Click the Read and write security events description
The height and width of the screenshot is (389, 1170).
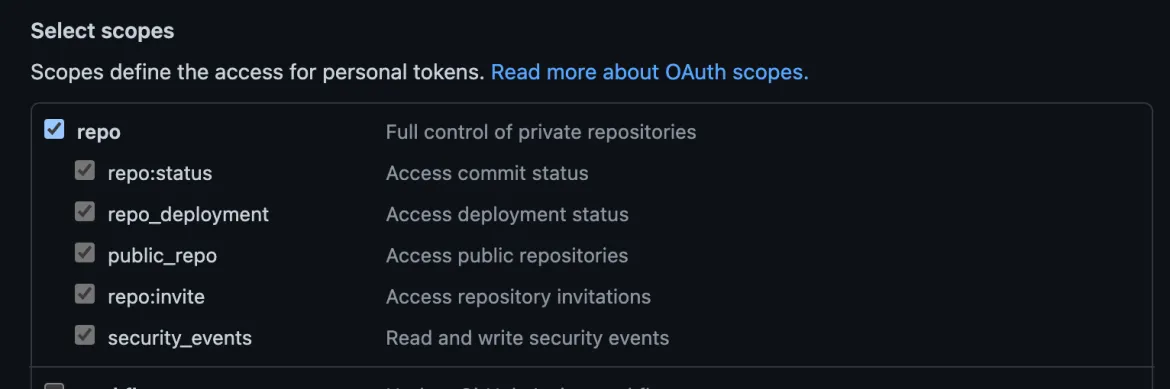pyautogui.click(x=528, y=338)
